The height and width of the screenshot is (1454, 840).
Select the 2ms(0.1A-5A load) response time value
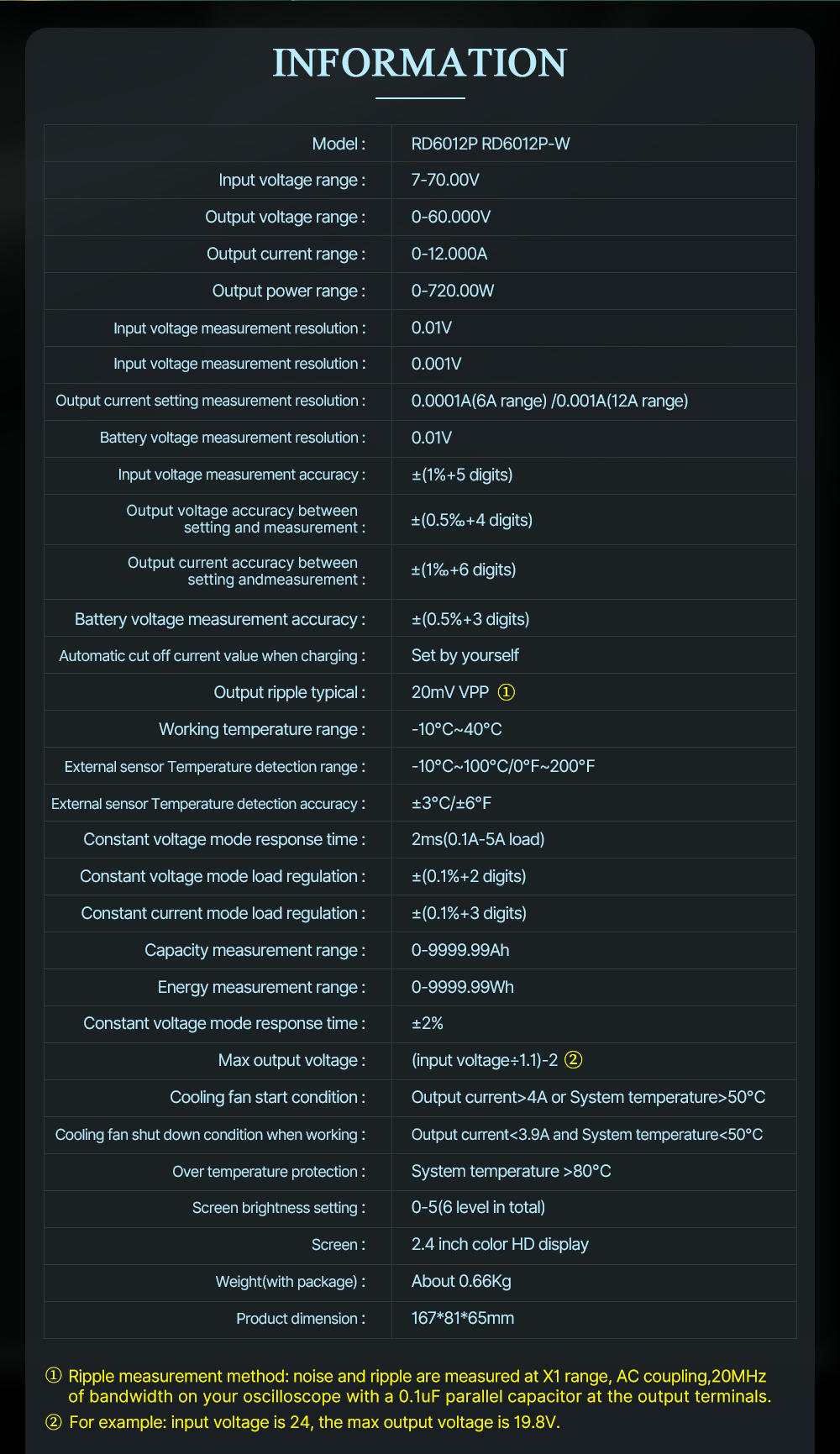pyautogui.click(x=478, y=839)
